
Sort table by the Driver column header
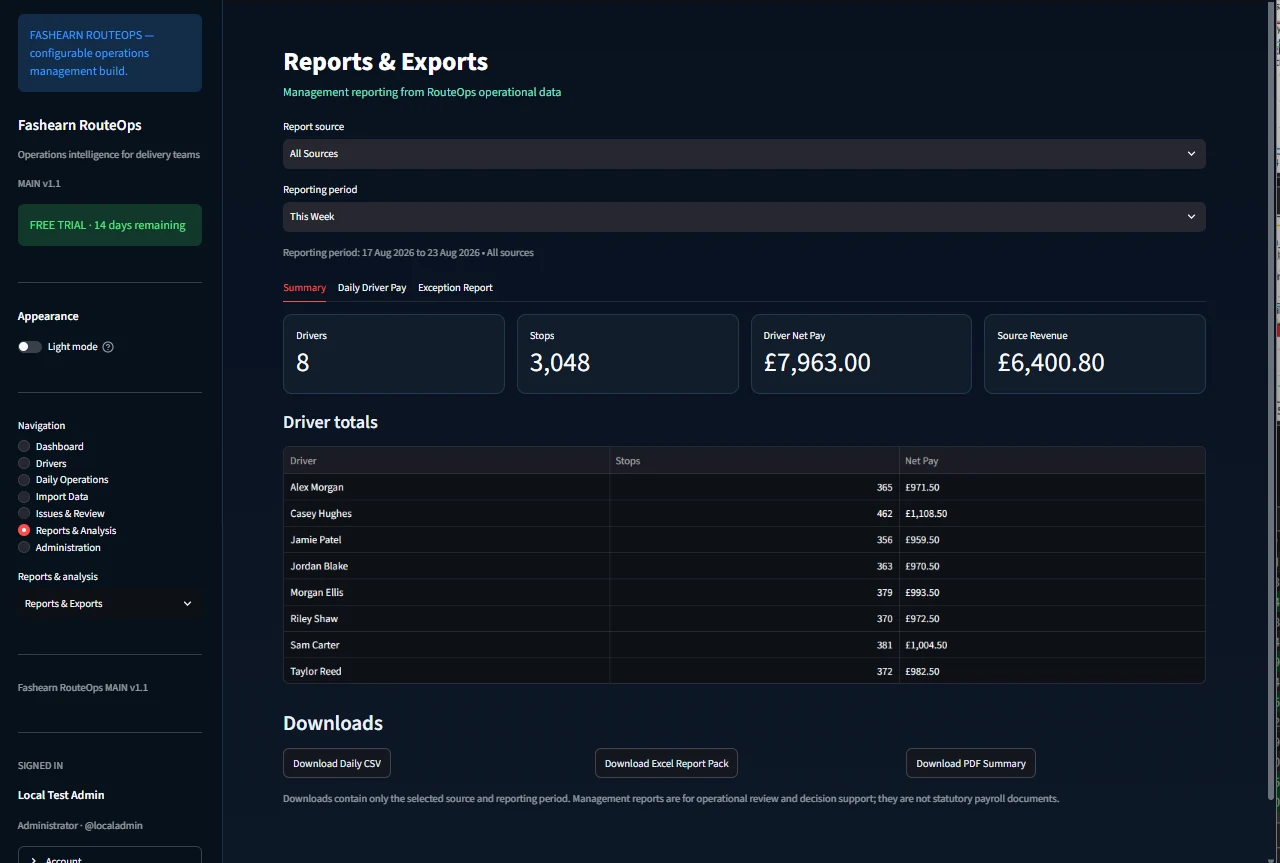pos(447,461)
